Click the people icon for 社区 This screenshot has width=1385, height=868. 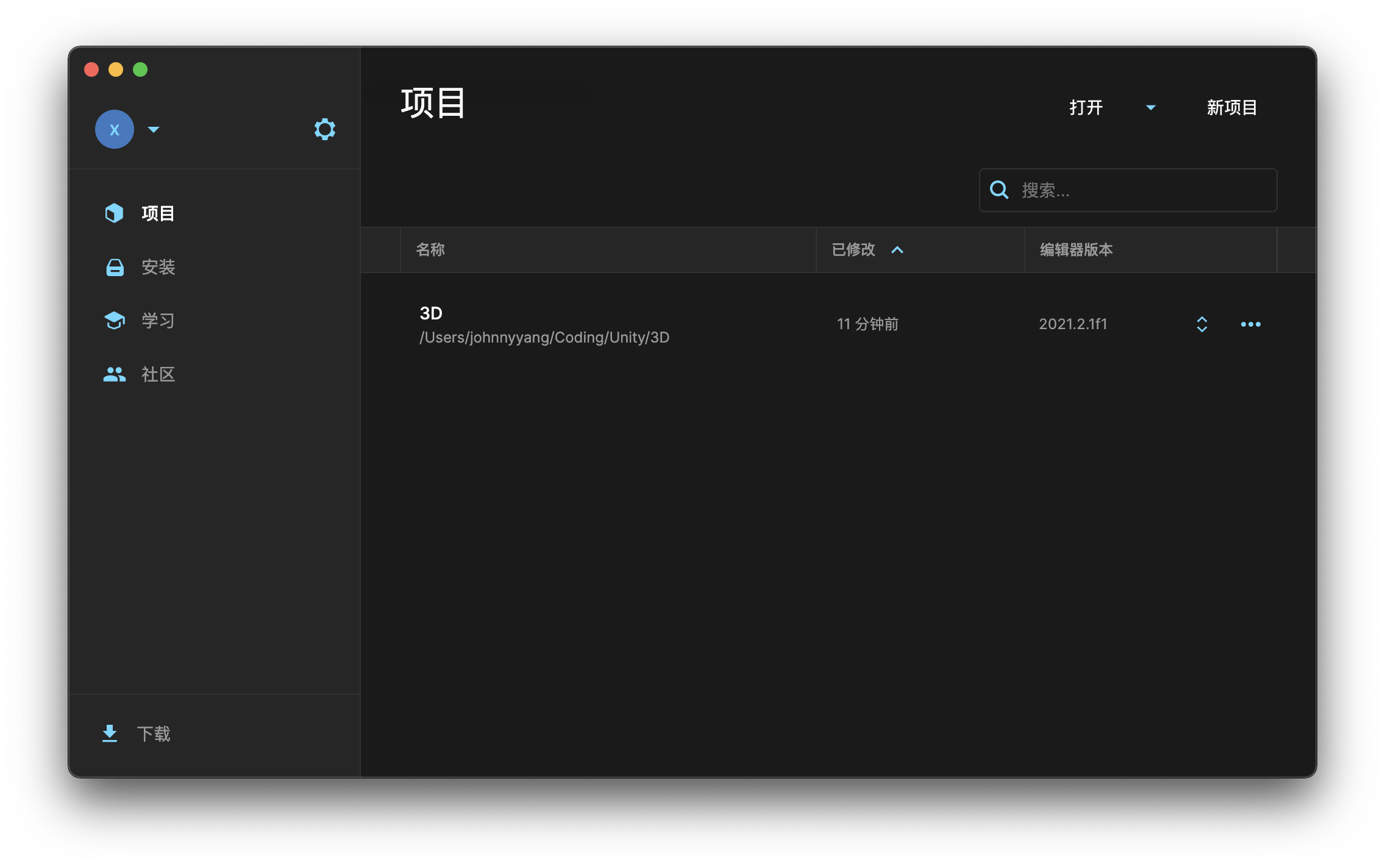pyautogui.click(x=115, y=374)
